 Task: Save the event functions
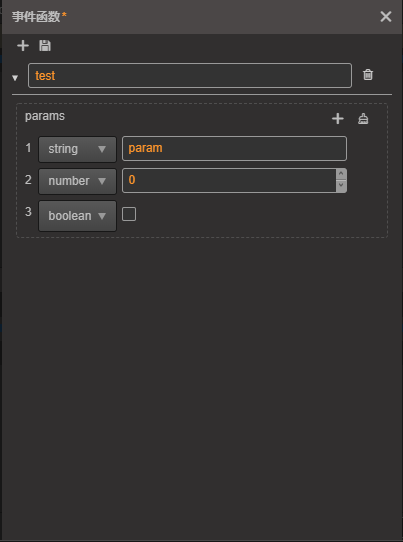click(45, 46)
